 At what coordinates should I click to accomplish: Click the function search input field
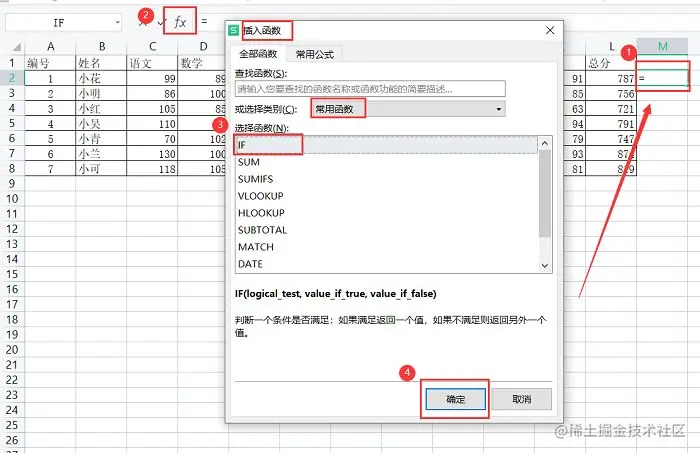[370, 89]
